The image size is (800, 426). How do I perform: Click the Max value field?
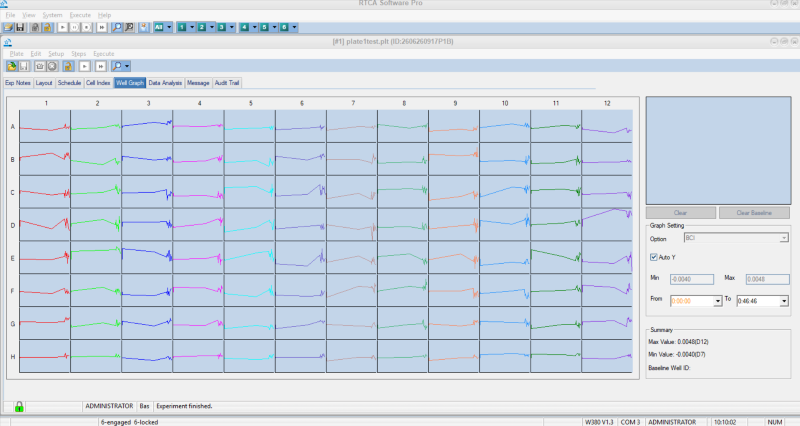click(767, 280)
